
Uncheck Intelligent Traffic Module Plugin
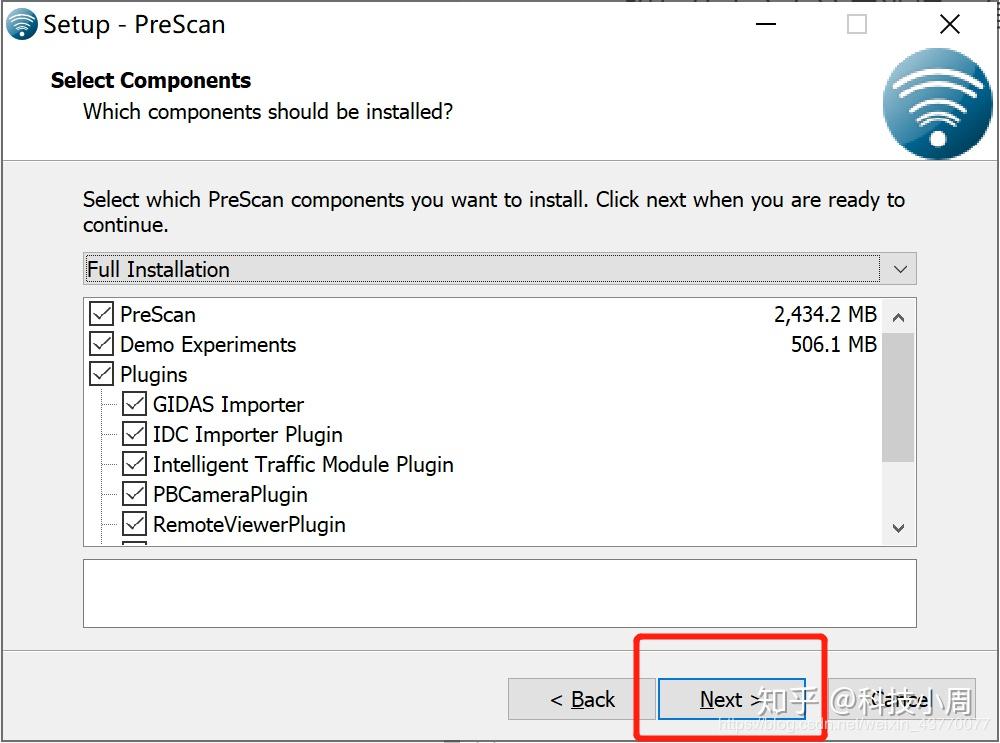[134, 465]
